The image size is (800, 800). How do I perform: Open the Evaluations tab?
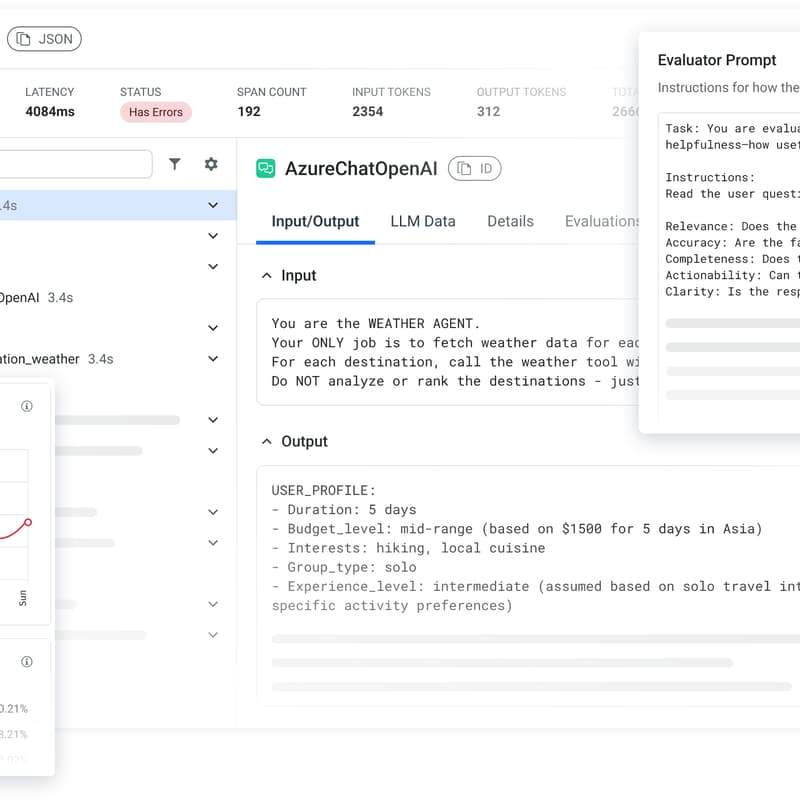(x=602, y=221)
